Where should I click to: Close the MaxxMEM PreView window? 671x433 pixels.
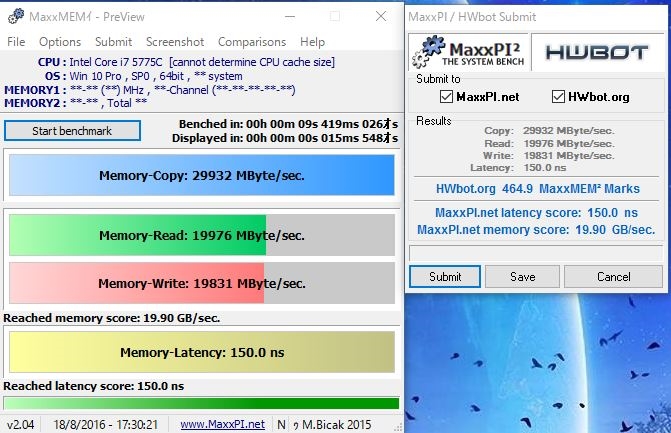coord(381,16)
